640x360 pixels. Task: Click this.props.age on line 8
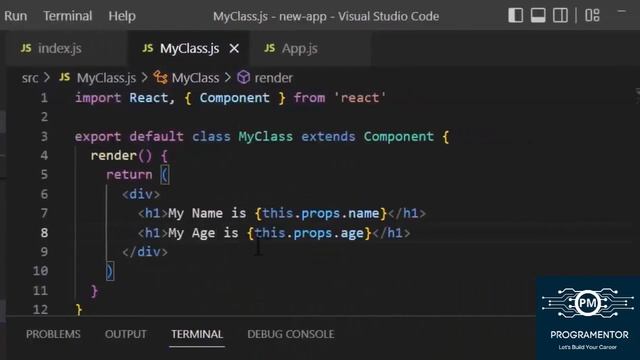point(309,233)
